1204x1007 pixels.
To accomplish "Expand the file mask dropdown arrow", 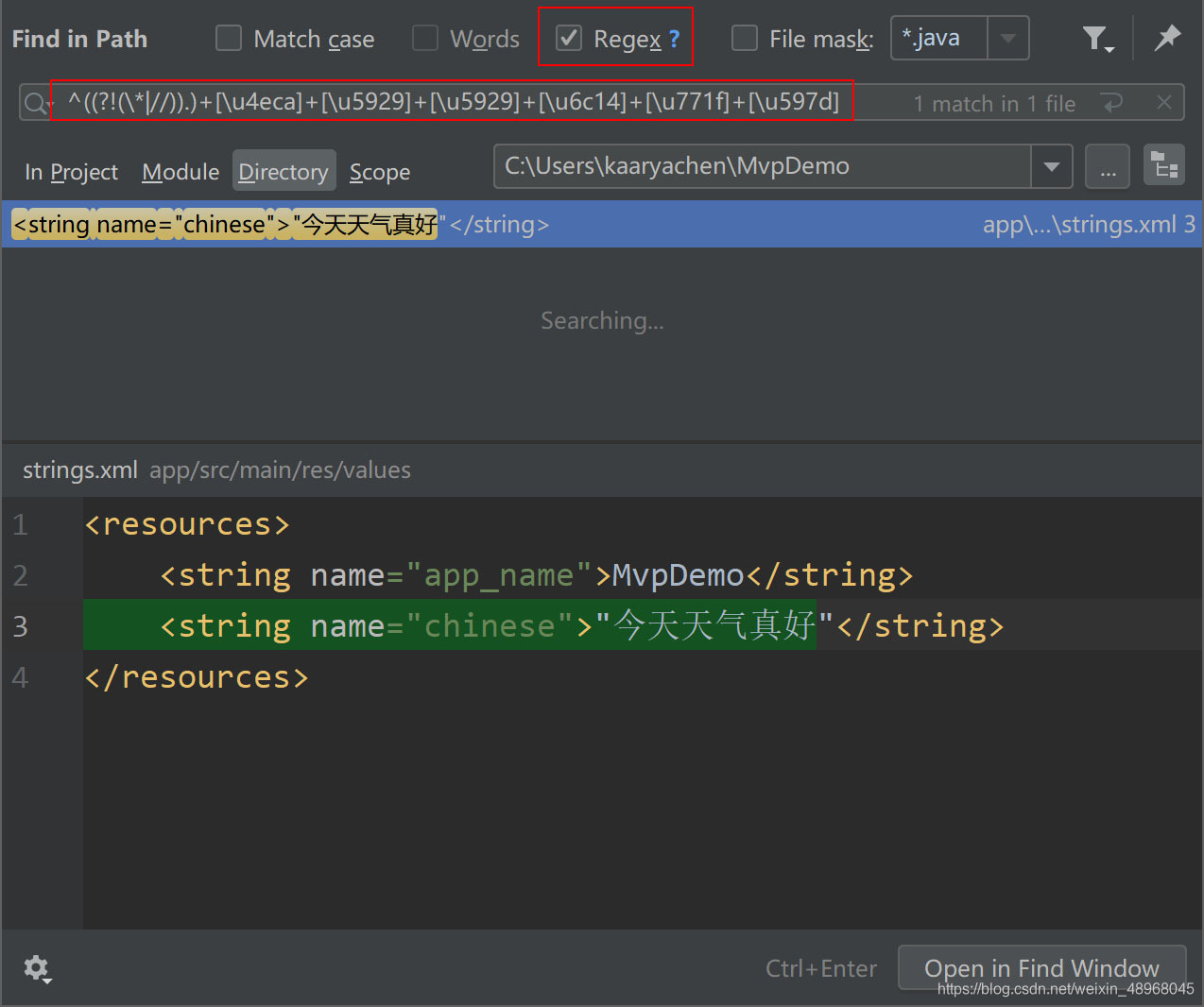I will [1008, 39].
